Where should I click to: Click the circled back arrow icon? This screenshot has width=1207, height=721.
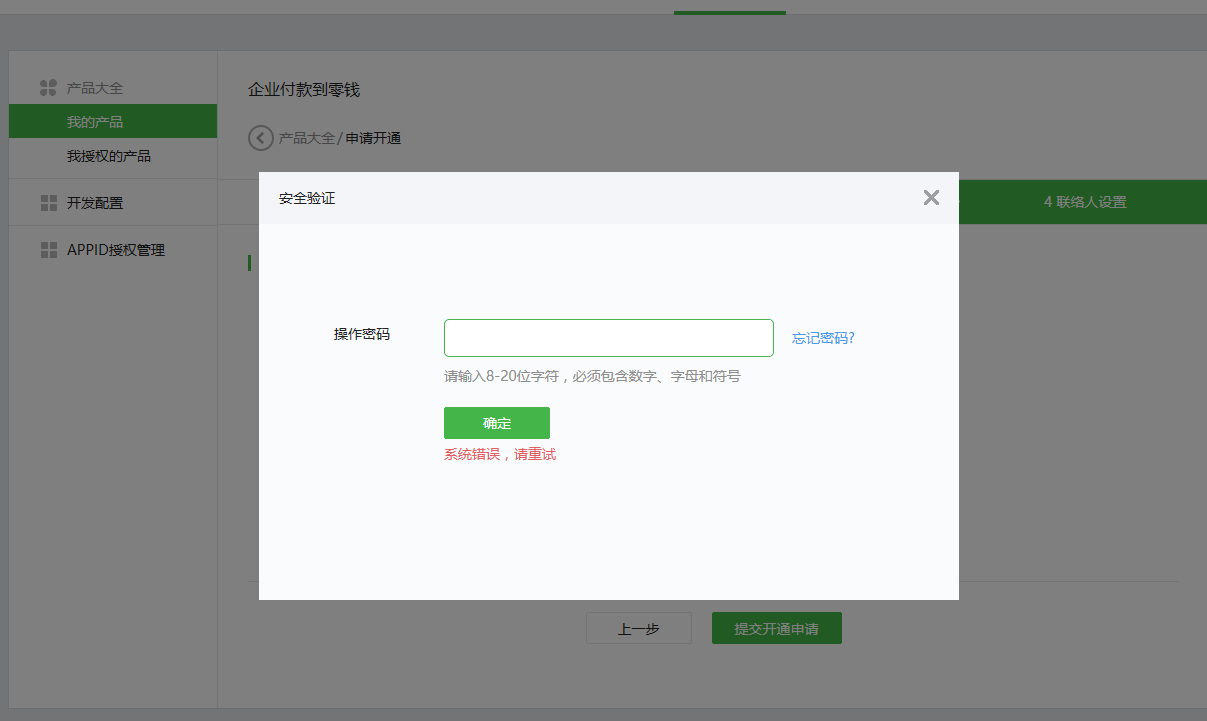click(x=260, y=138)
